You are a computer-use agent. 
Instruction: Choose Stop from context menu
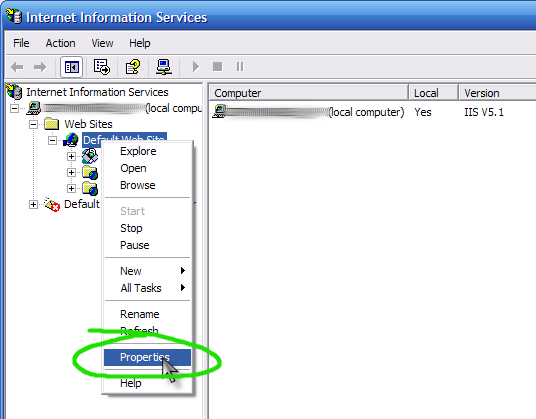click(x=147, y=228)
